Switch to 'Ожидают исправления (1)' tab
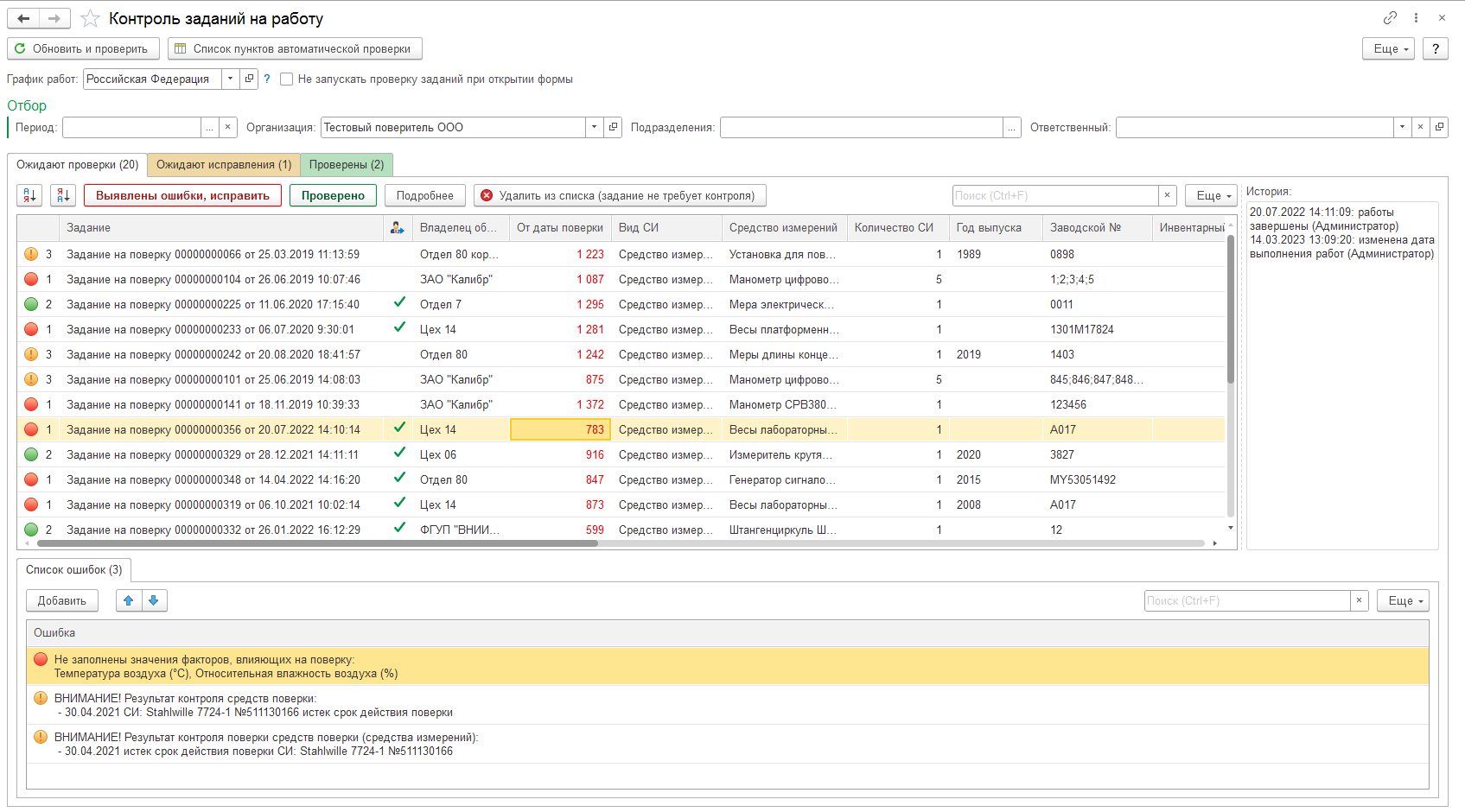Screen dimensions: 1465x812 (224, 165)
